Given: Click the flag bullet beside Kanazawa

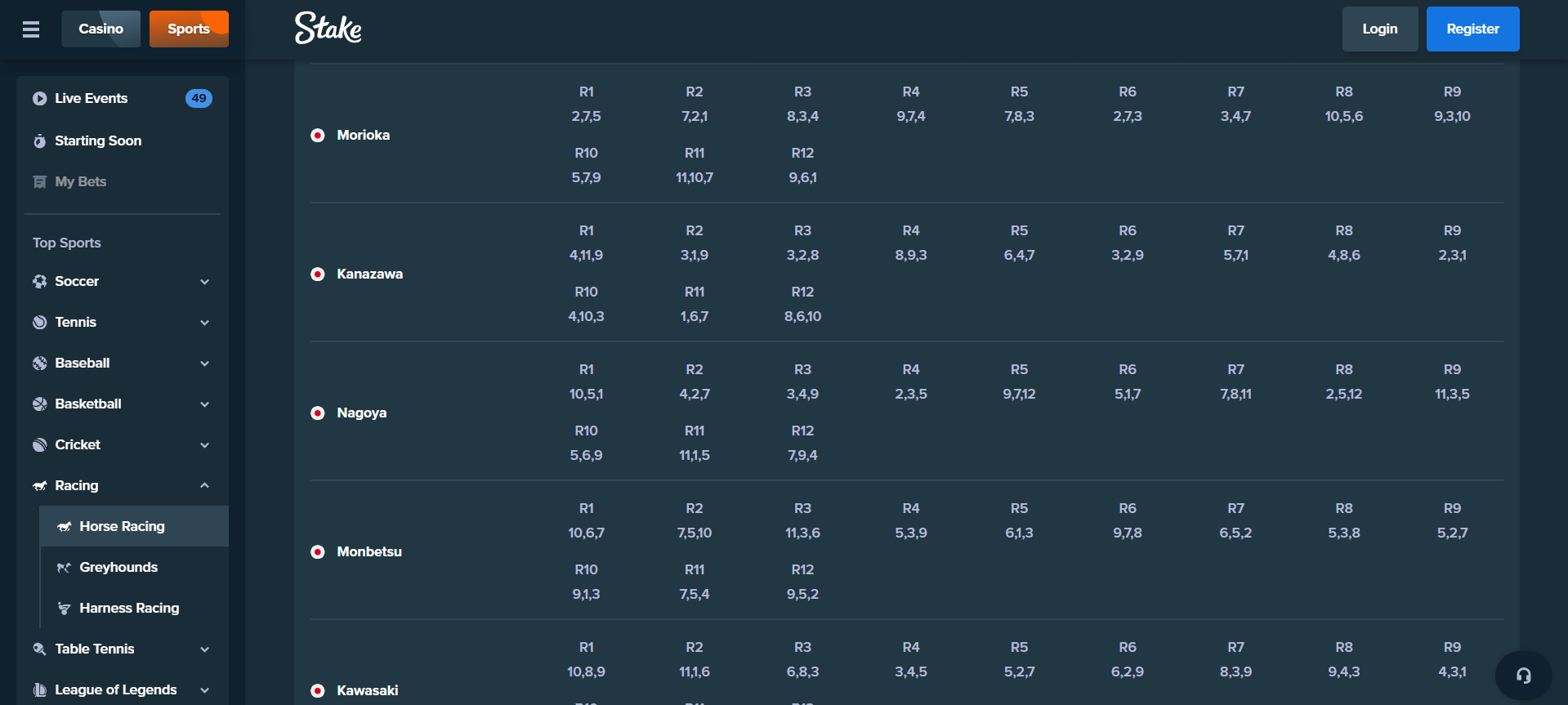Looking at the screenshot, I should [x=317, y=274].
